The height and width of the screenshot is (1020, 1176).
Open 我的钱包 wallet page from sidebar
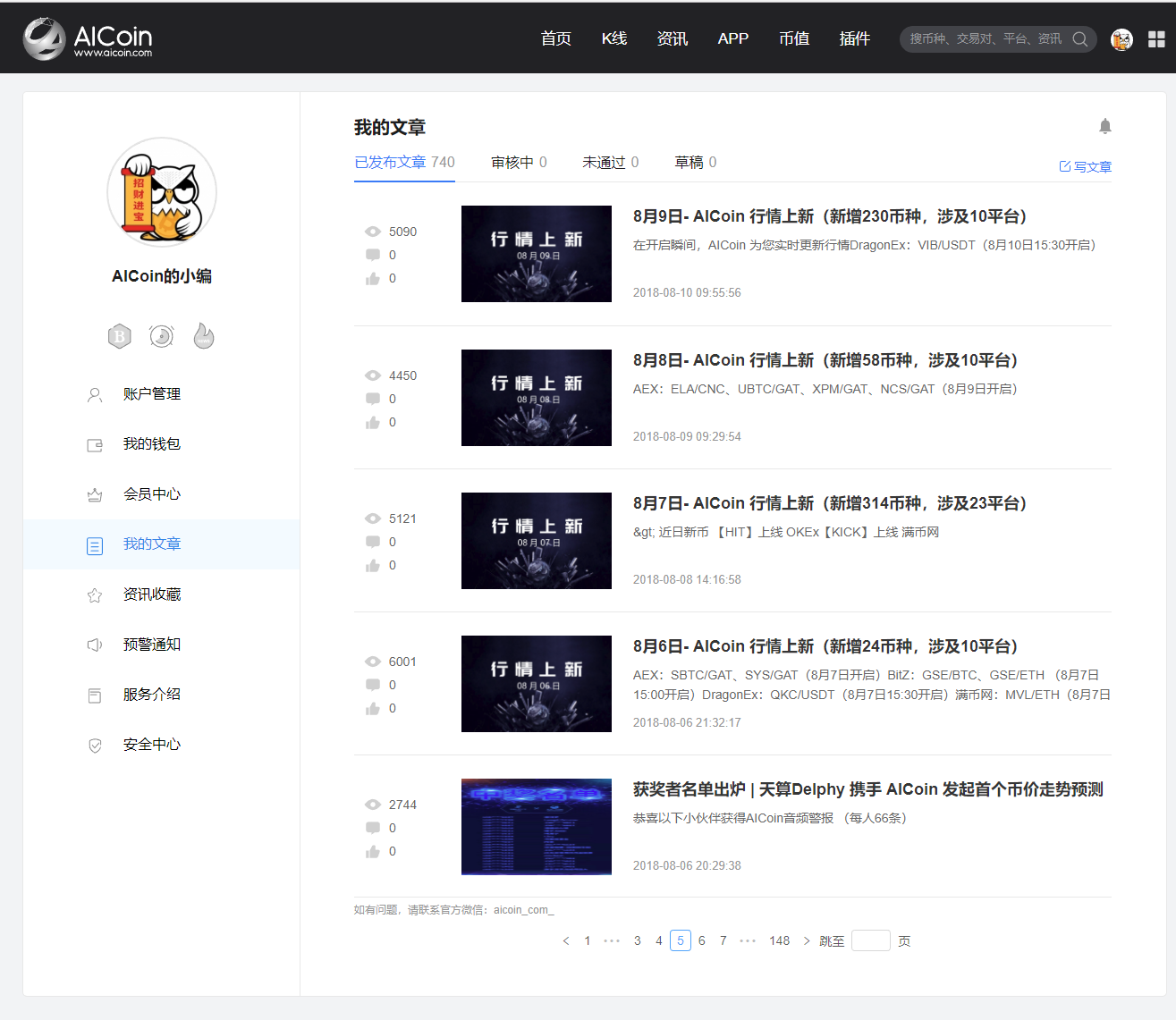pos(152,443)
